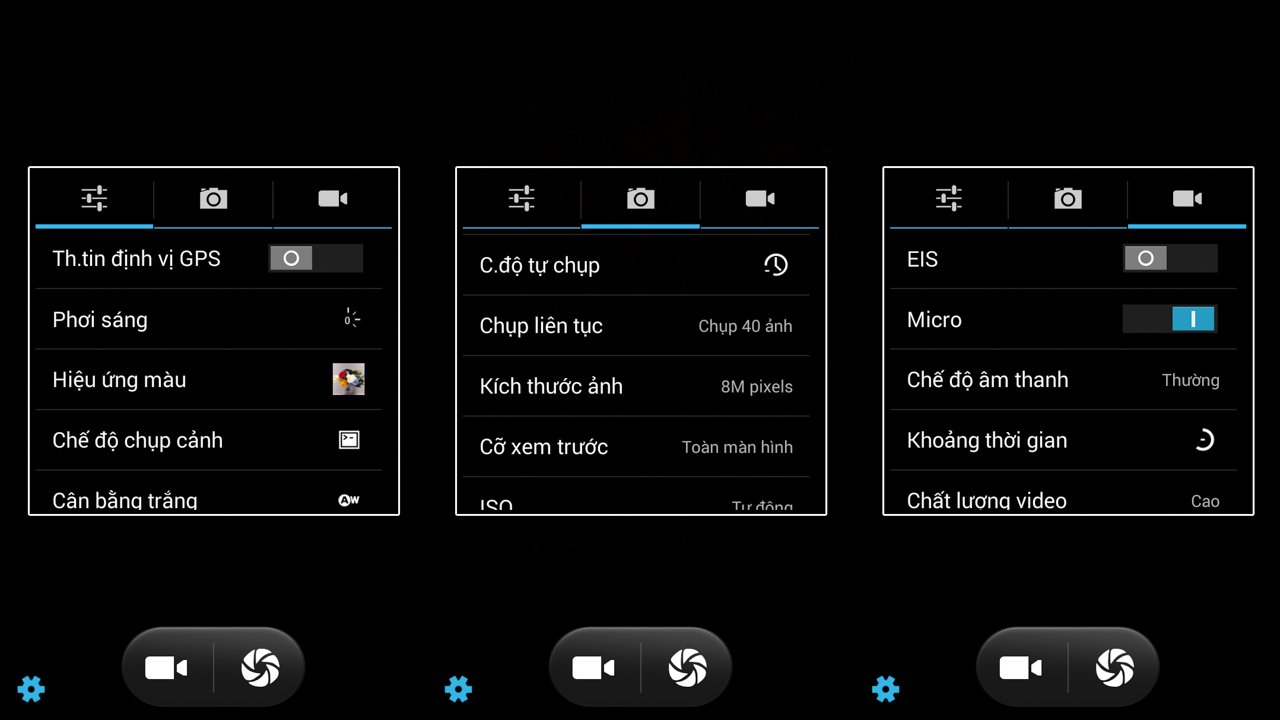Open general settings tab in the middle panel
The image size is (1280, 720).
521,198
